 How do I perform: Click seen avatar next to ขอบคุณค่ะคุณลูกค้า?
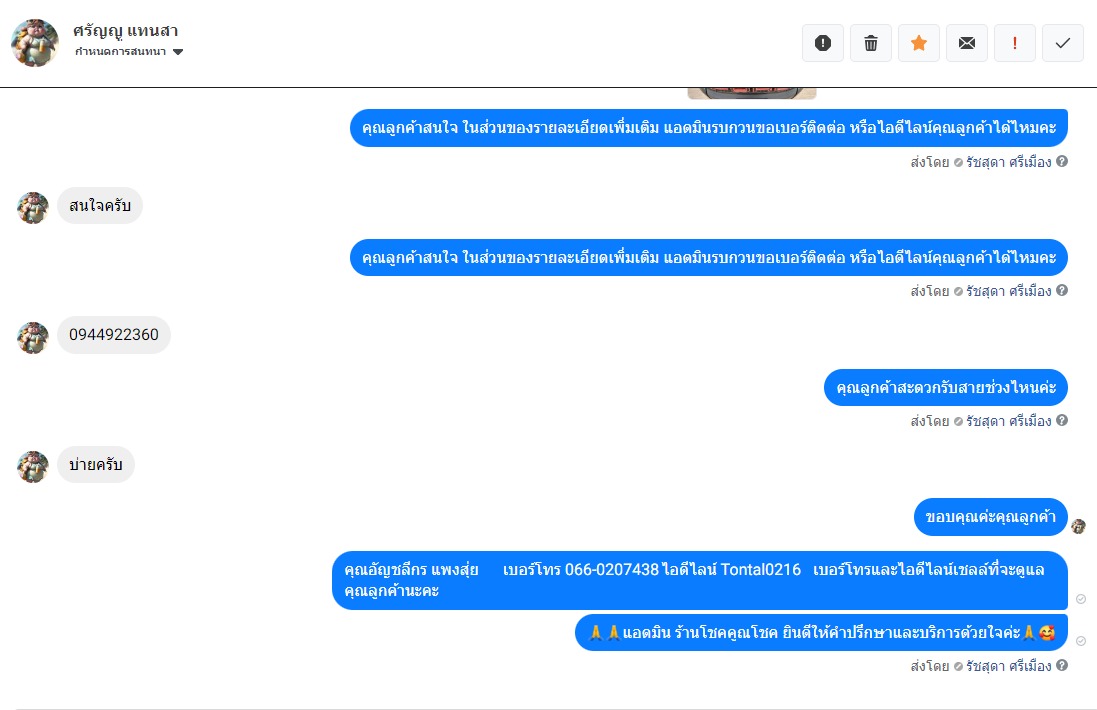(x=1078, y=526)
